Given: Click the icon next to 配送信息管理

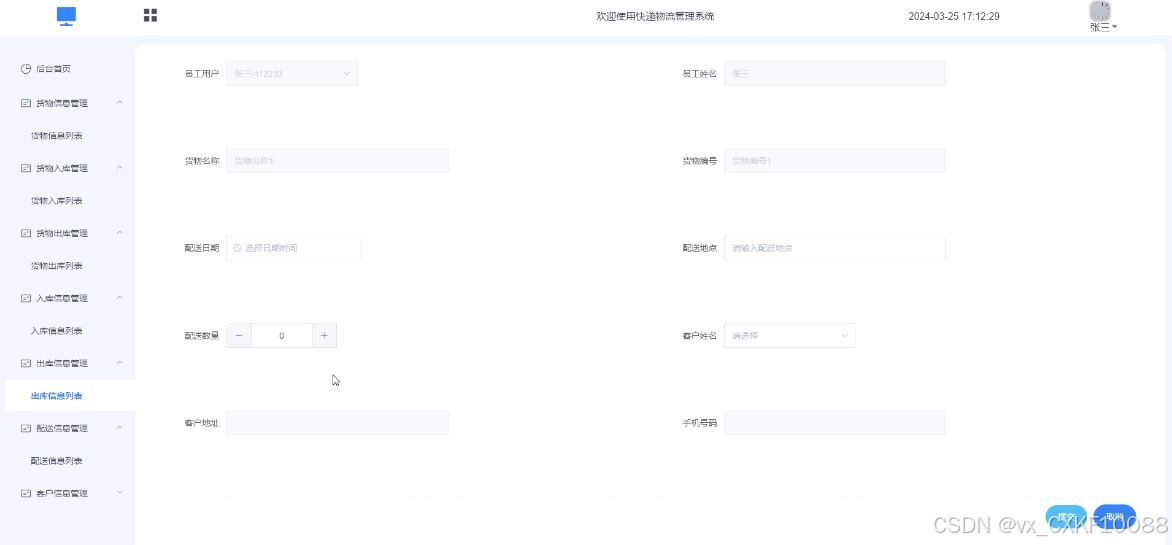Looking at the screenshot, I should (x=25, y=428).
